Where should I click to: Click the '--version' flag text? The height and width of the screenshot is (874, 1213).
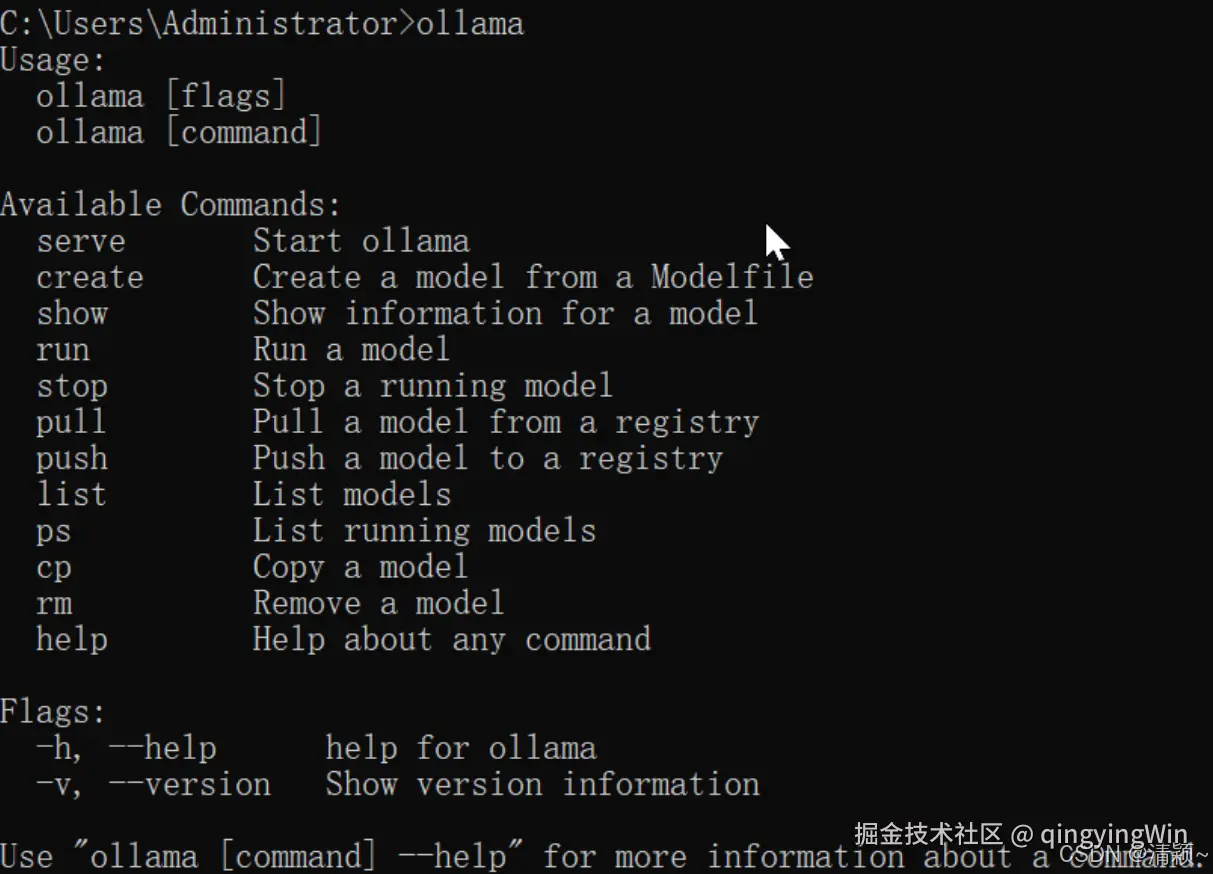pyautogui.click(x=189, y=784)
